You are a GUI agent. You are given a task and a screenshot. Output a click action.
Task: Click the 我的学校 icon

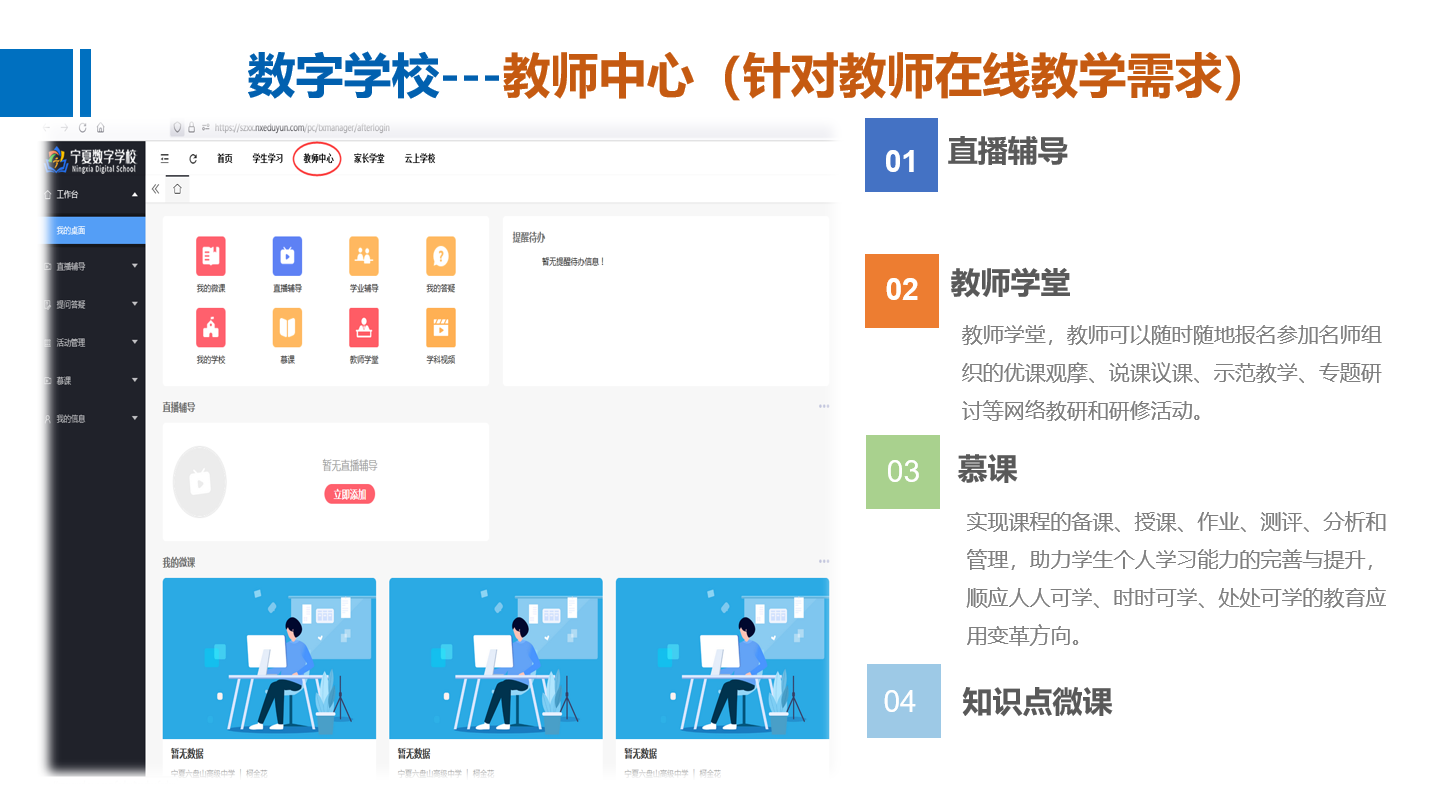pos(210,328)
